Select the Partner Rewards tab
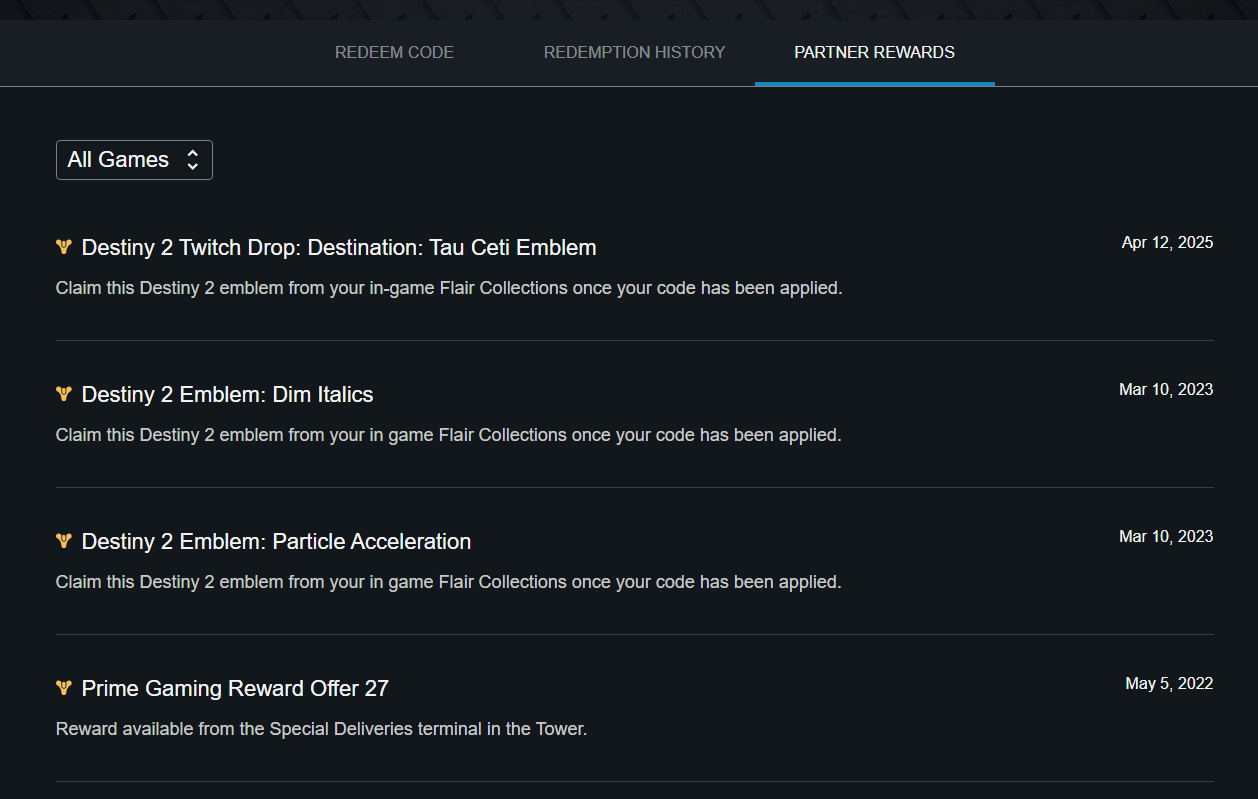This screenshot has width=1258, height=799. tap(874, 52)
